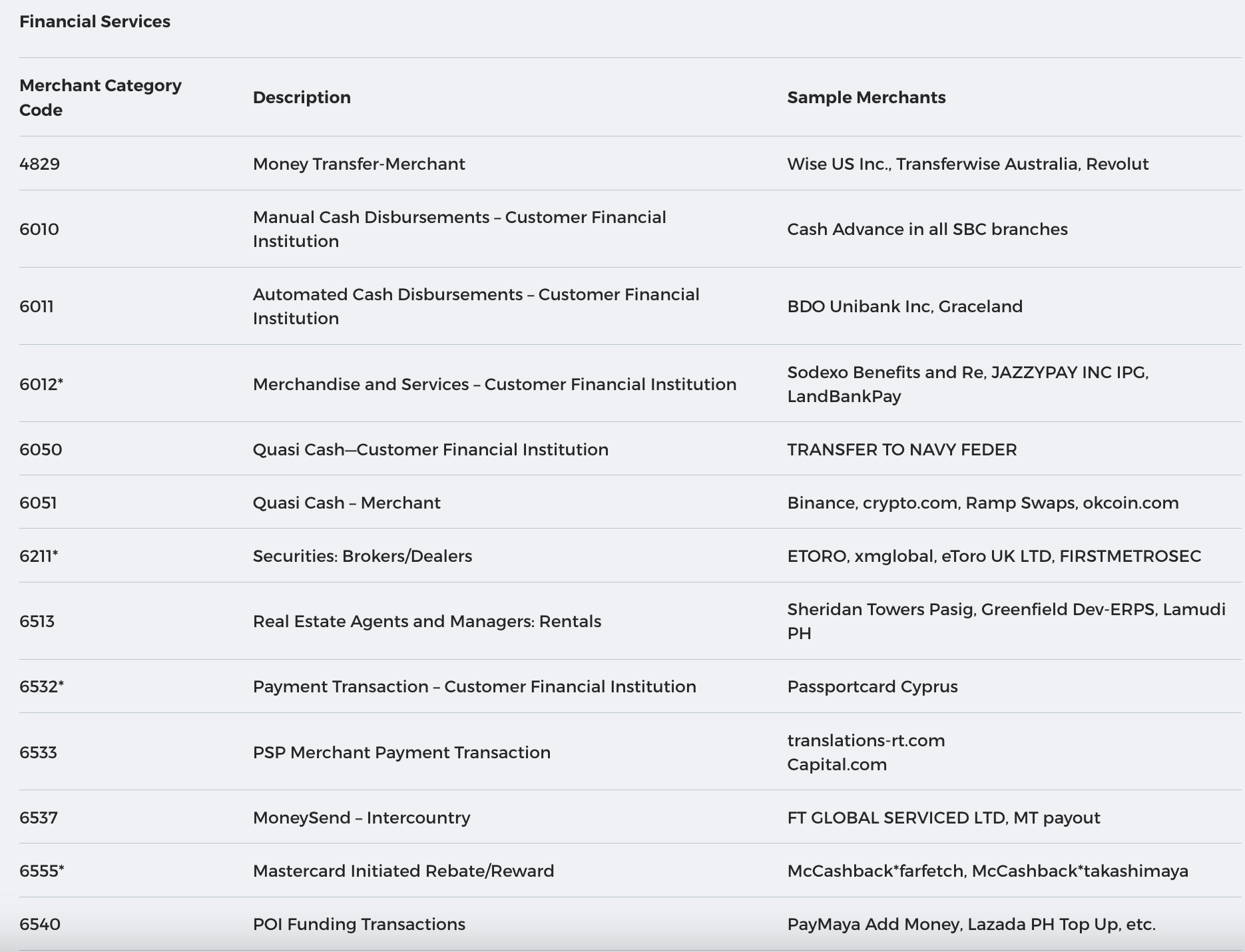Screen dimensions: 1245x952
Task: Select code 6532* cell
Action: coord(41,686)
